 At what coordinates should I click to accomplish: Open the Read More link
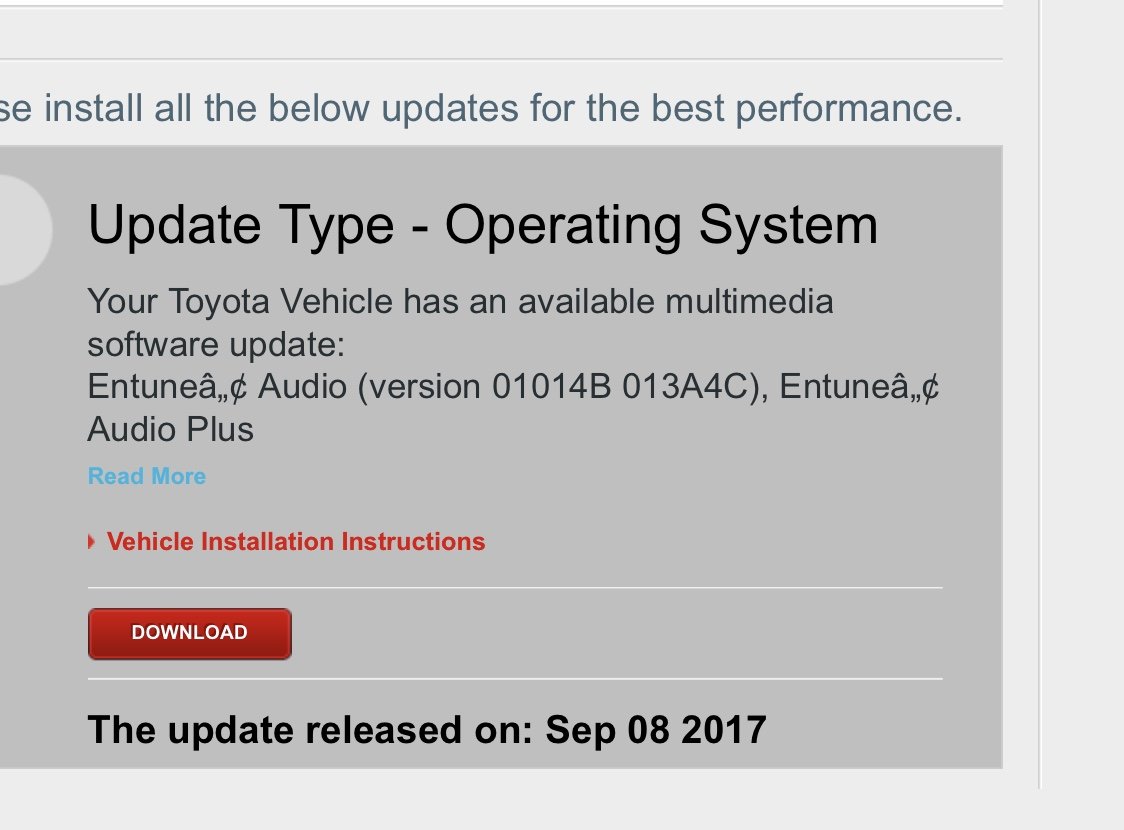click(x=146, y=476)
